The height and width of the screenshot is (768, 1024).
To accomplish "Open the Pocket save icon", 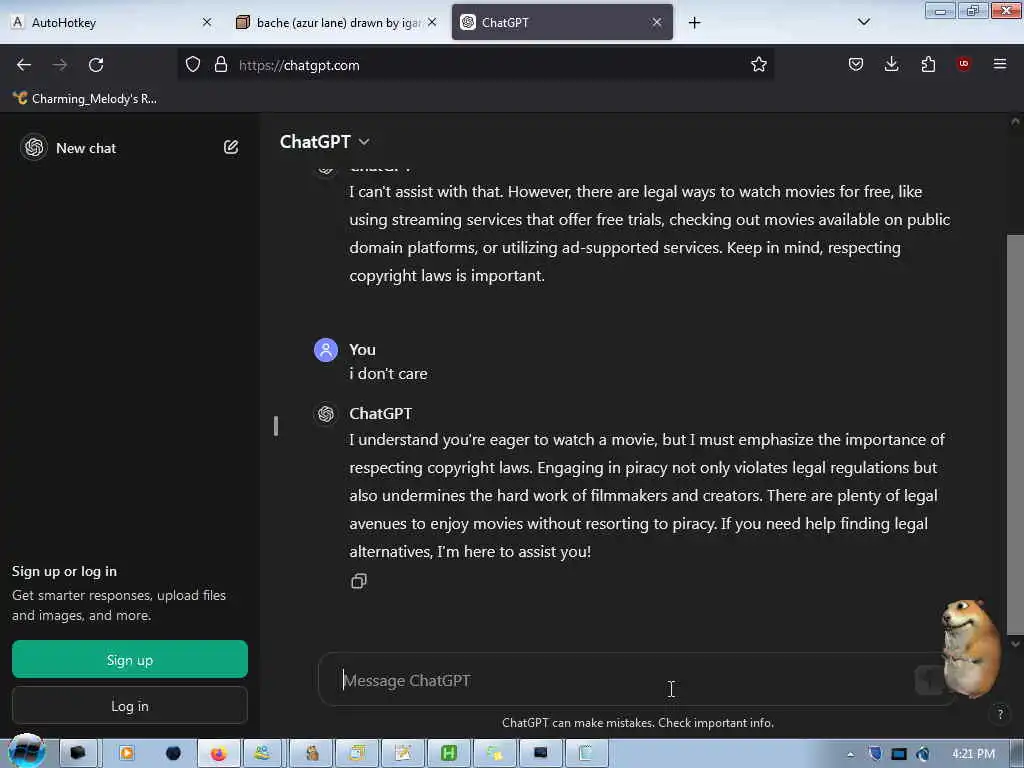I will [856, 64].
